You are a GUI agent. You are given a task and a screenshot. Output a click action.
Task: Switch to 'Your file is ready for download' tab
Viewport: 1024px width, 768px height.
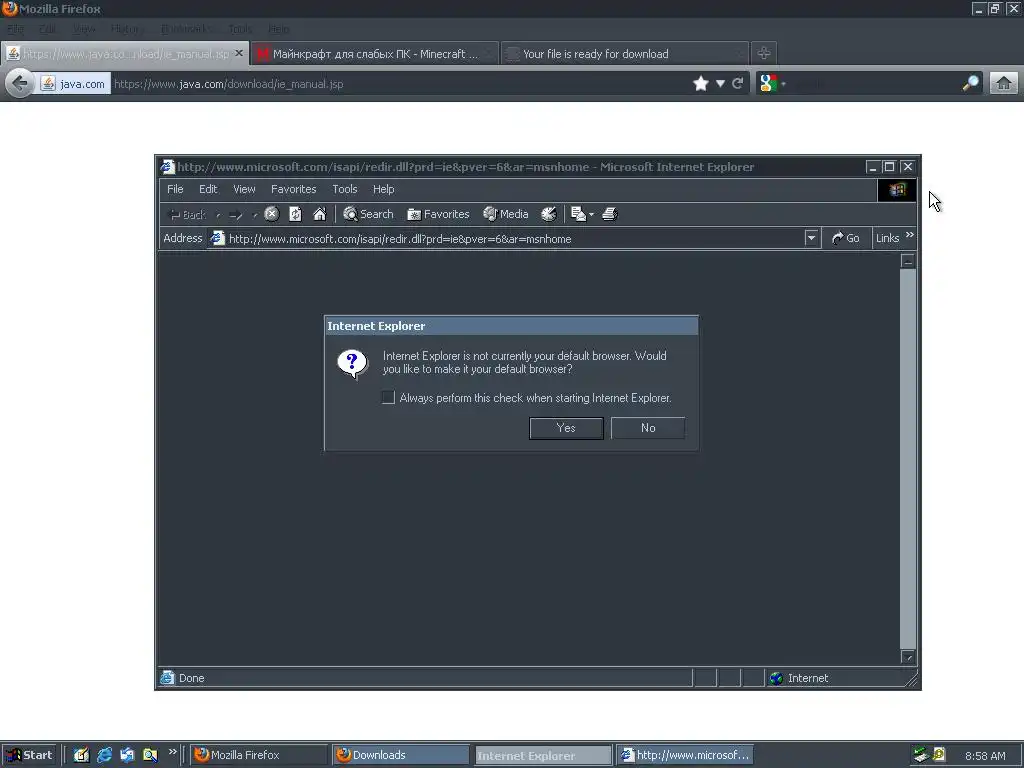(625, 54)
